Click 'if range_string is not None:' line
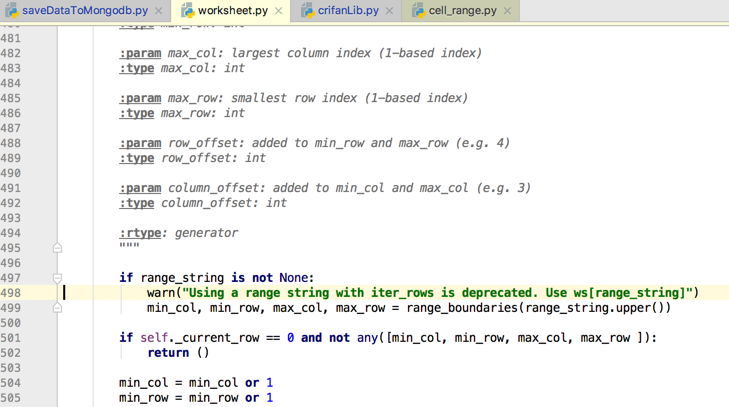Image resolution: width=729 pixels, height=407 pixels. [x=217, y=278]
